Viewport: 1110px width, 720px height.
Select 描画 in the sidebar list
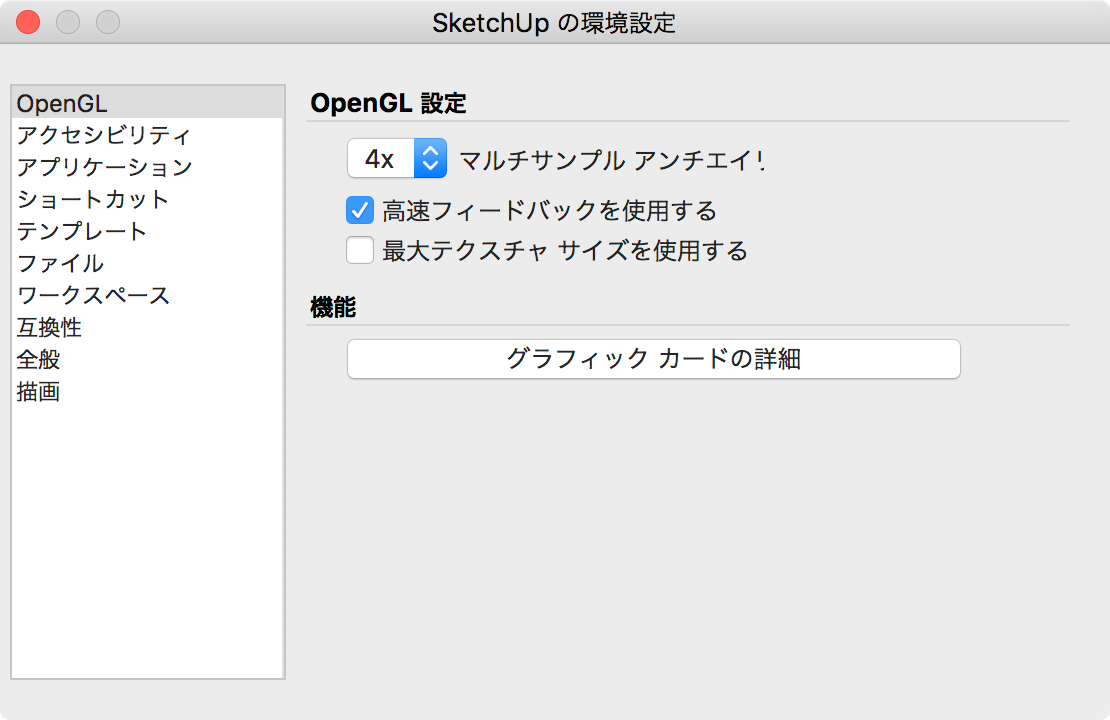point(147,392)
